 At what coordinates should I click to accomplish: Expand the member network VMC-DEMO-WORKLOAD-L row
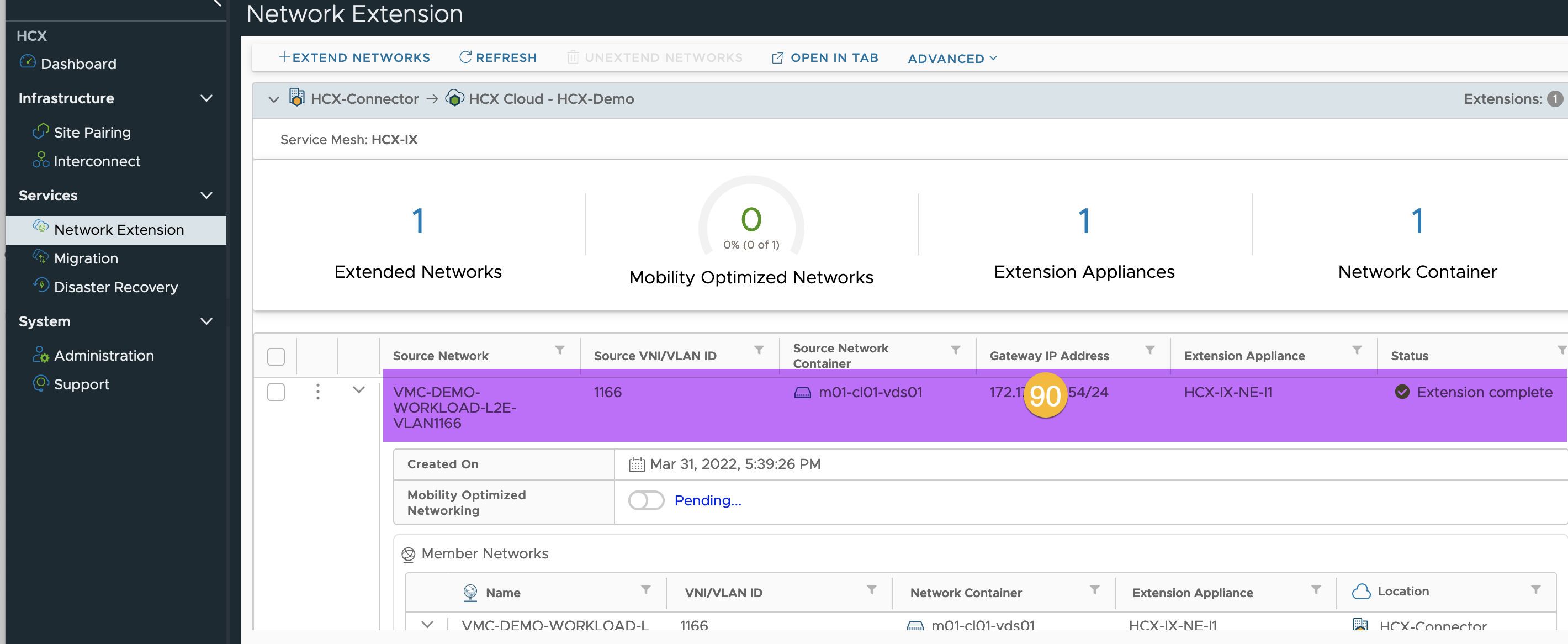427,625
